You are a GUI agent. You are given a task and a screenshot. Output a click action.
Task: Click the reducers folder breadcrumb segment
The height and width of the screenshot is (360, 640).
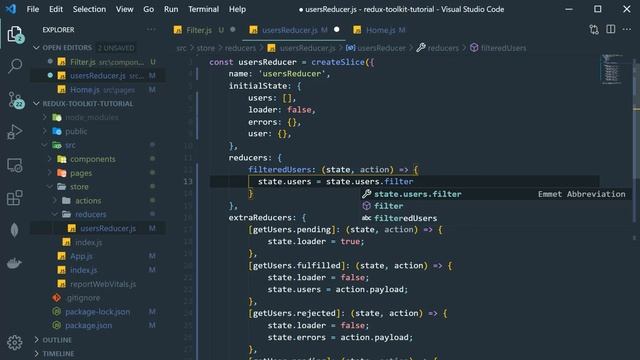(x=240, y=48)
